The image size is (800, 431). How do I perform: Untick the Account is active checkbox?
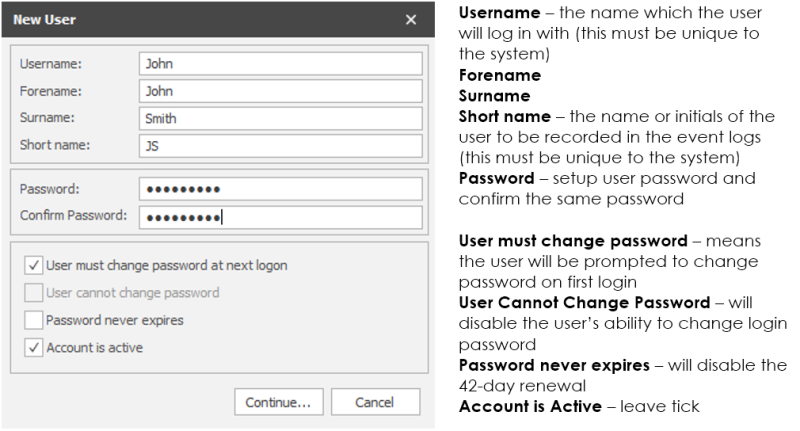point(35,348)
